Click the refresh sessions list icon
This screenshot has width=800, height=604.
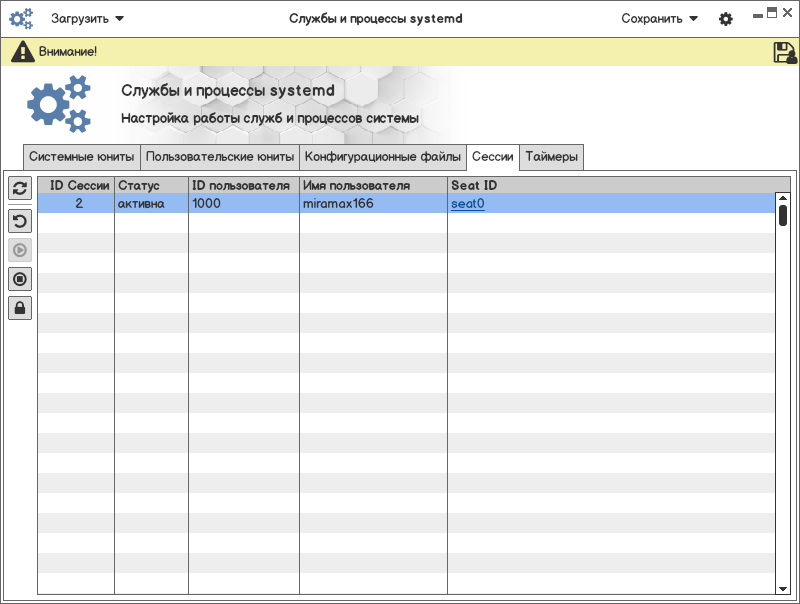point(20,188)
